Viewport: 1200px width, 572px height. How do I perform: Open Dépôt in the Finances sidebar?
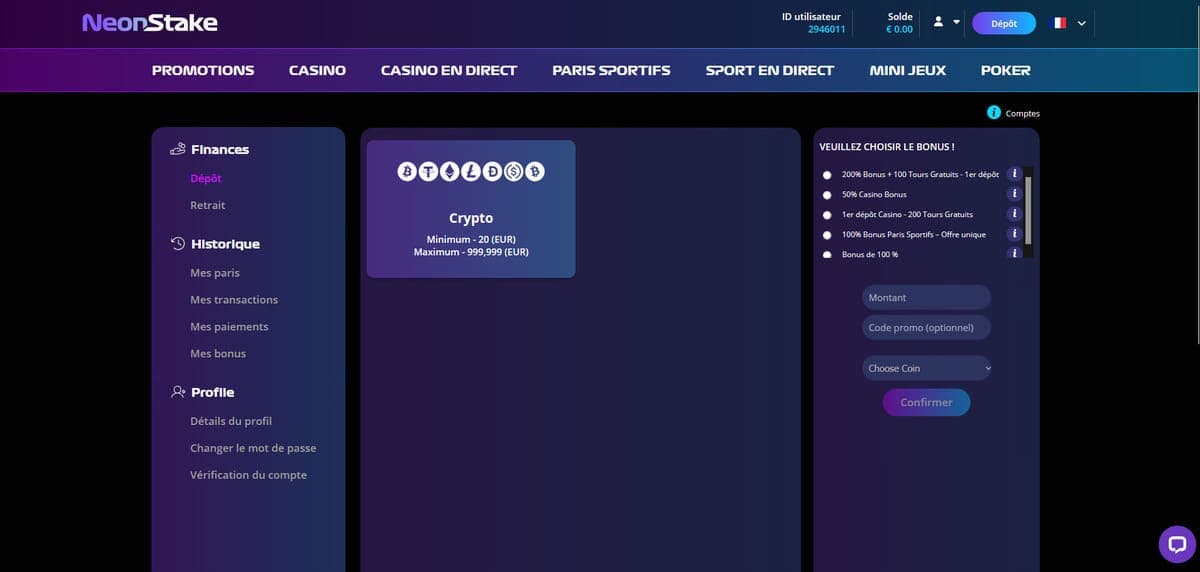[x=206, y=178]
